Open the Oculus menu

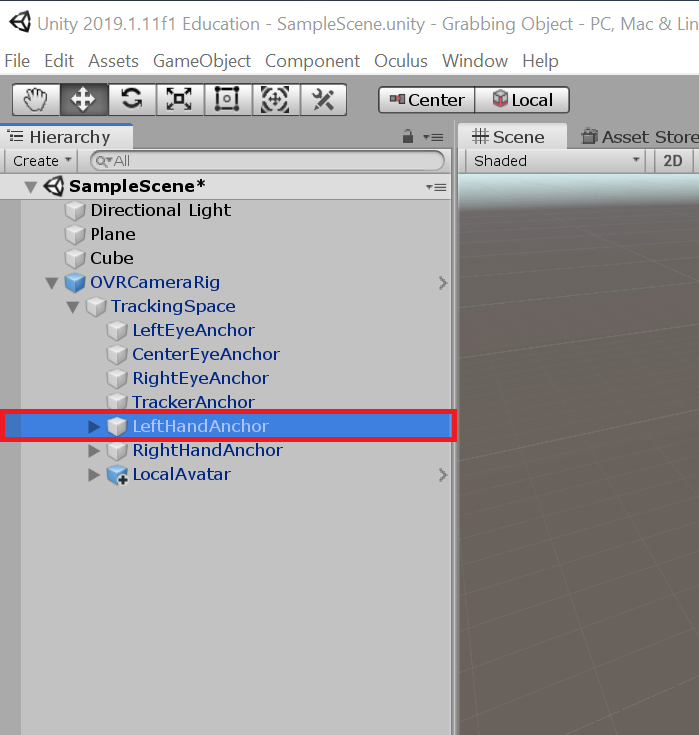coord(401,61)
